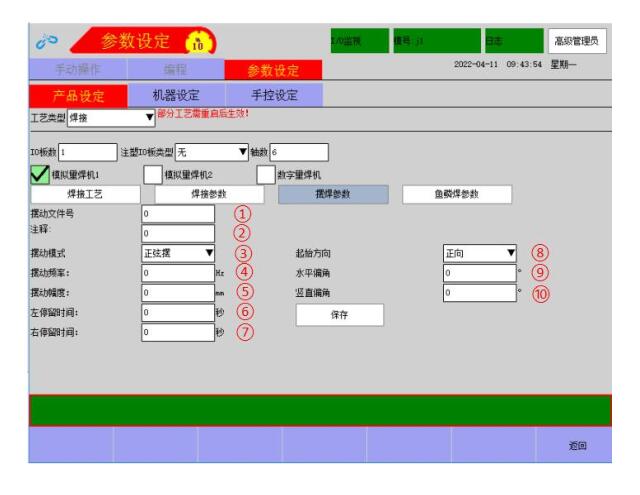The height and width of the screenshot is (495, 640).
Task: Click the 左停留时间 input field
Action: (178, 313)
